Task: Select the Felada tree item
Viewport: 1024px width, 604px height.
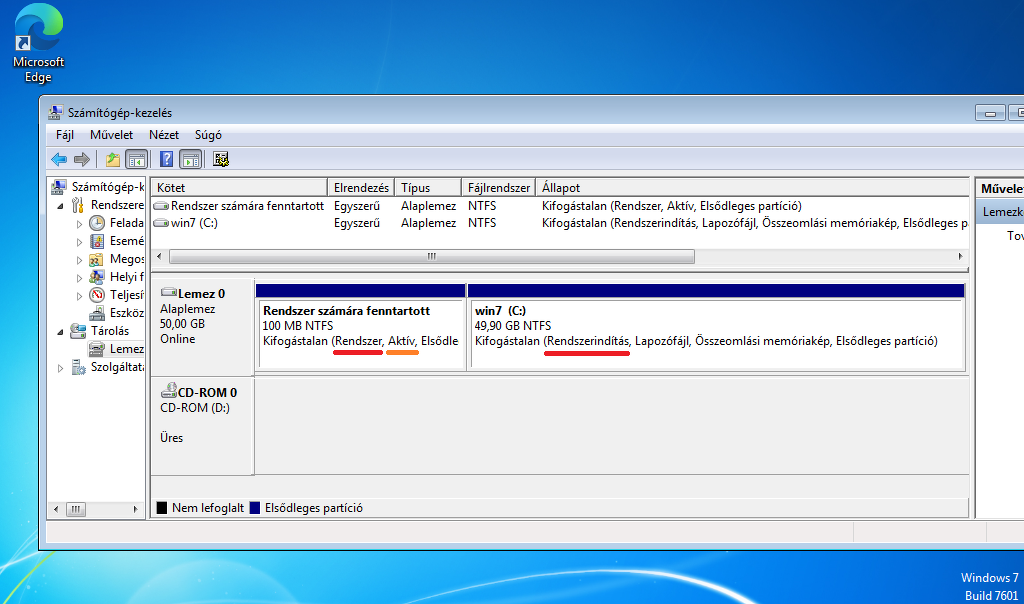Action: coord(126,223)
